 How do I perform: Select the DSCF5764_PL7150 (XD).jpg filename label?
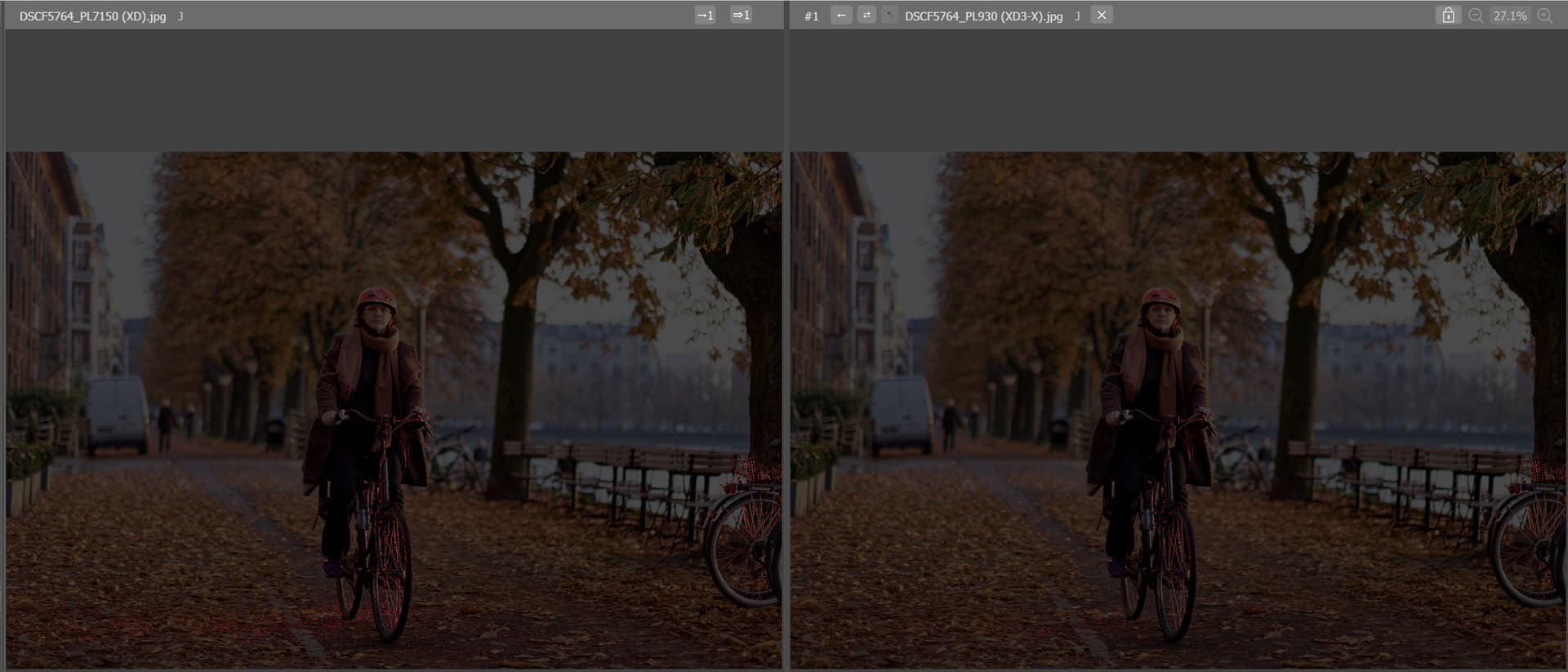click(x=92, y=16)
